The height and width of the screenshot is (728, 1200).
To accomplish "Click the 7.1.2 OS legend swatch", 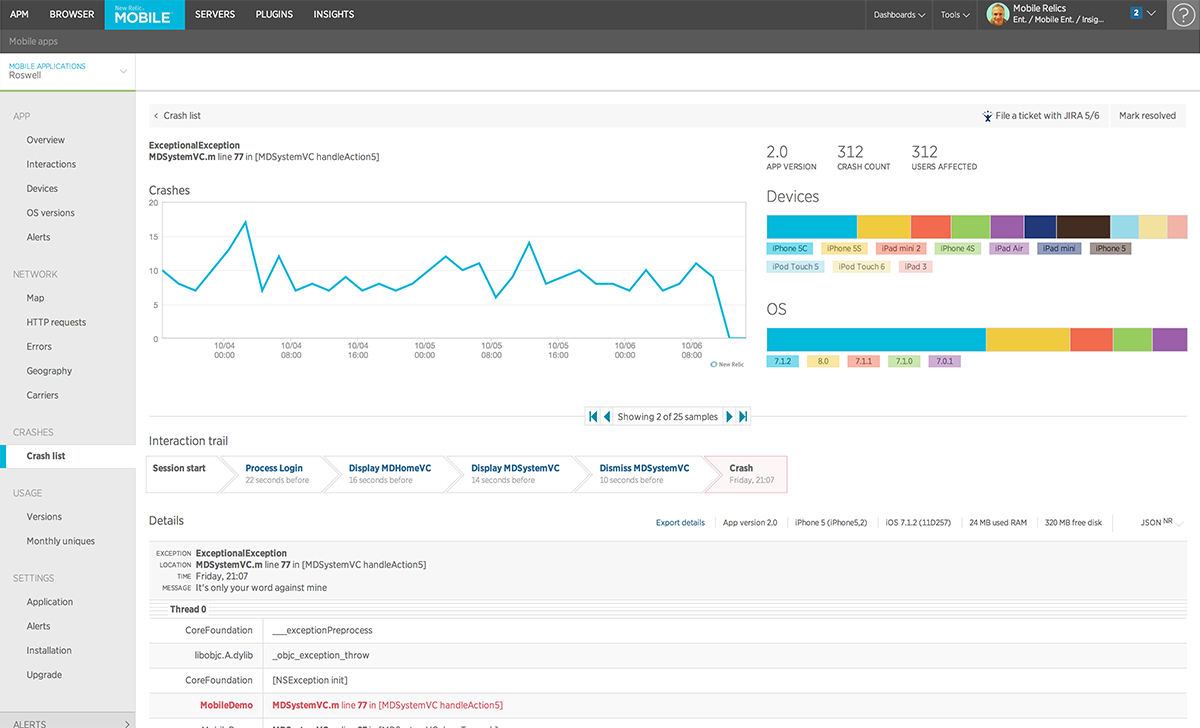I will [783, 361].
